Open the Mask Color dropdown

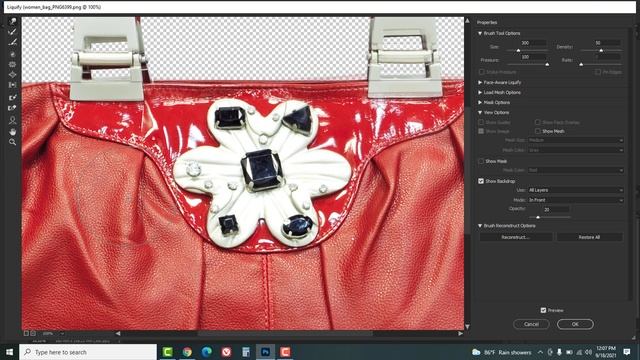(x=575, y=170)
